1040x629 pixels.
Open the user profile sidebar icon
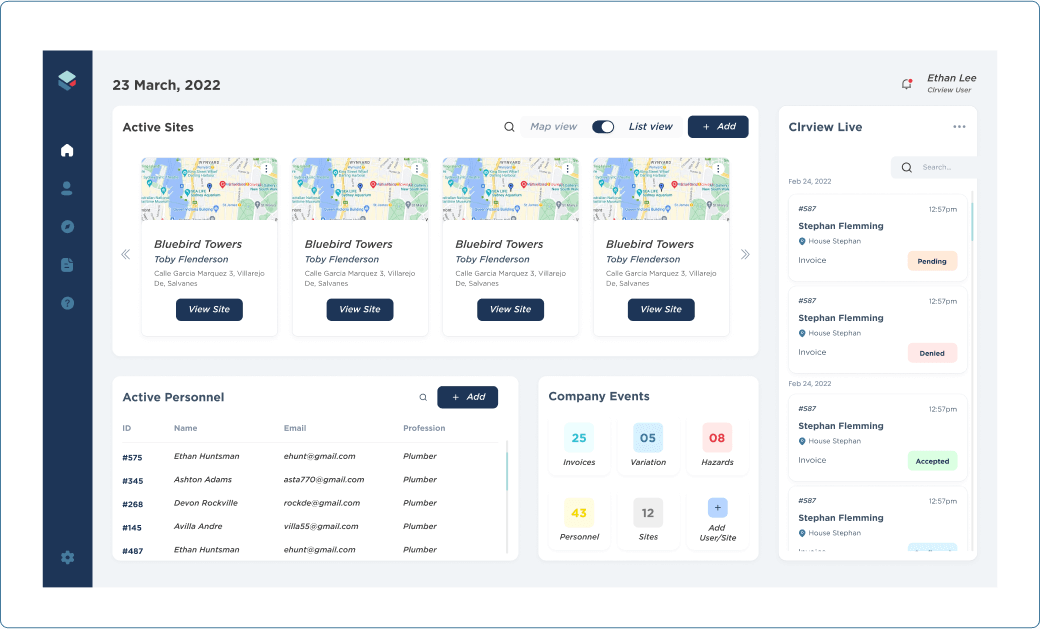(67, 188)
